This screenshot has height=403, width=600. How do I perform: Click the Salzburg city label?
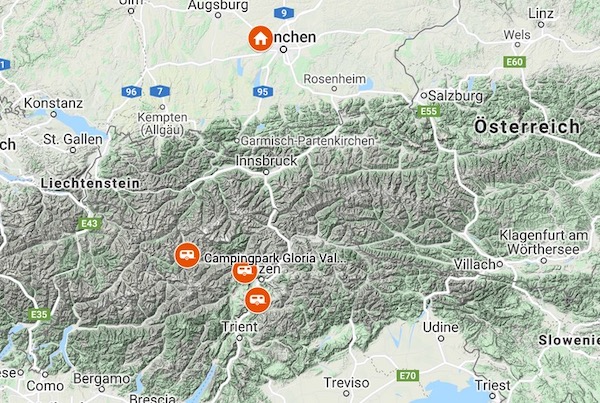coord(455,96)
